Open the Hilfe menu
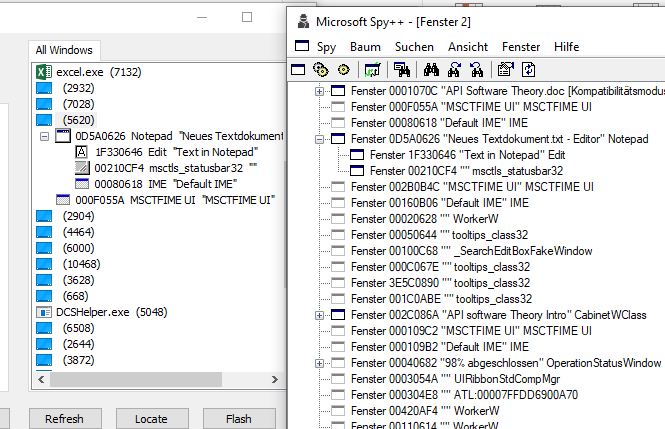Screen dimensions: 665x429 point(566,47)
